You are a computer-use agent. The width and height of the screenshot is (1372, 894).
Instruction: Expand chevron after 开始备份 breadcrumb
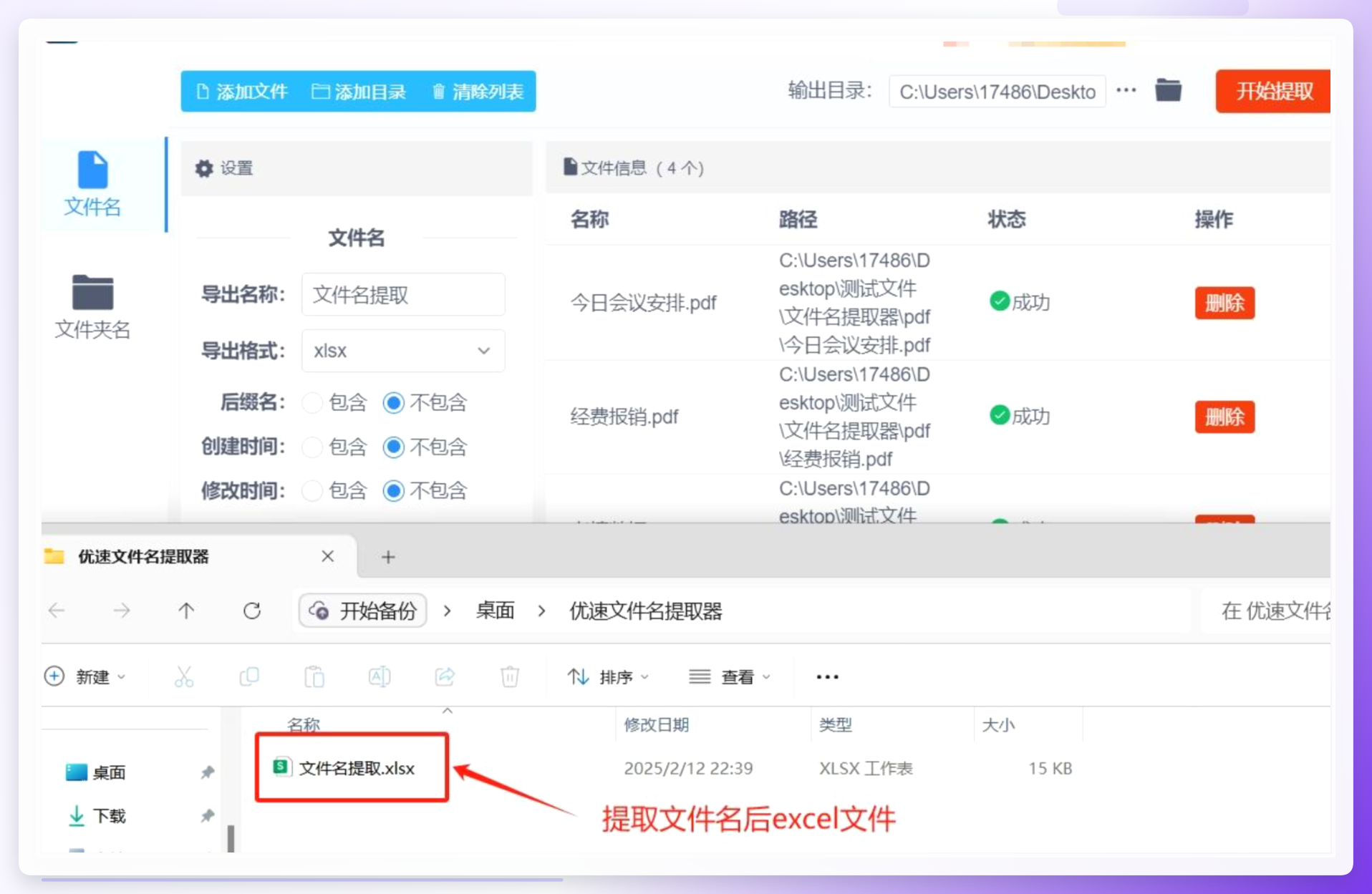[x=448, y=611]
